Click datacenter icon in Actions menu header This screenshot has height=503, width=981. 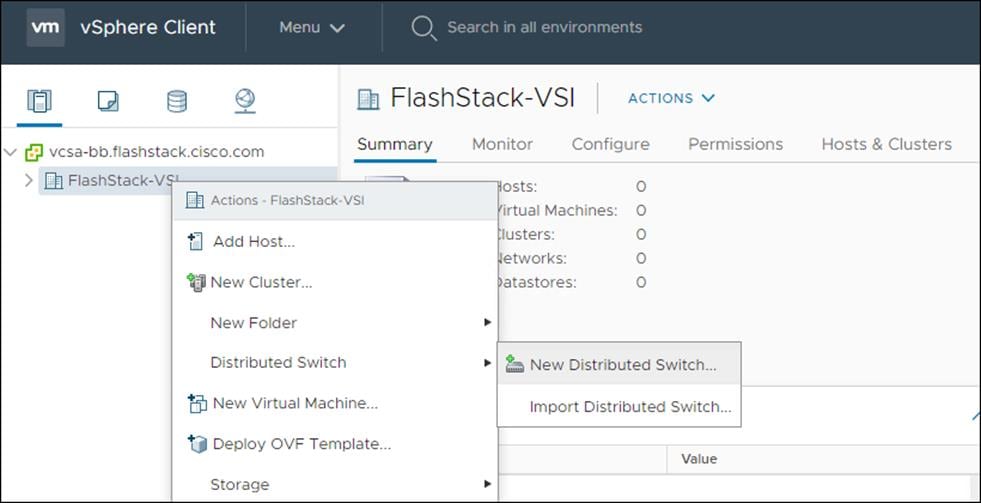[x=195, y=200]
